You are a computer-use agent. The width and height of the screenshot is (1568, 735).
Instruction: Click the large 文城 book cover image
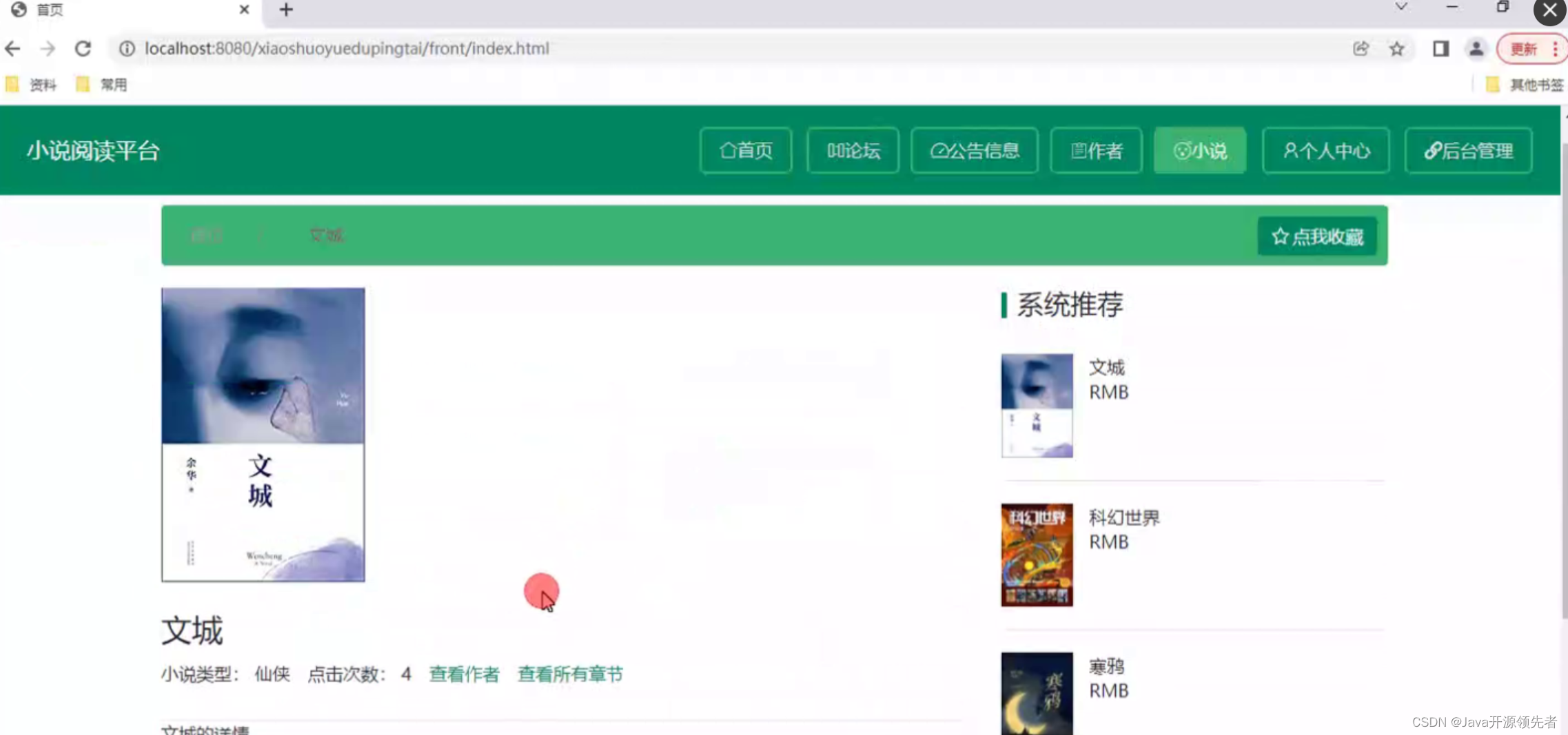[263, 435]
